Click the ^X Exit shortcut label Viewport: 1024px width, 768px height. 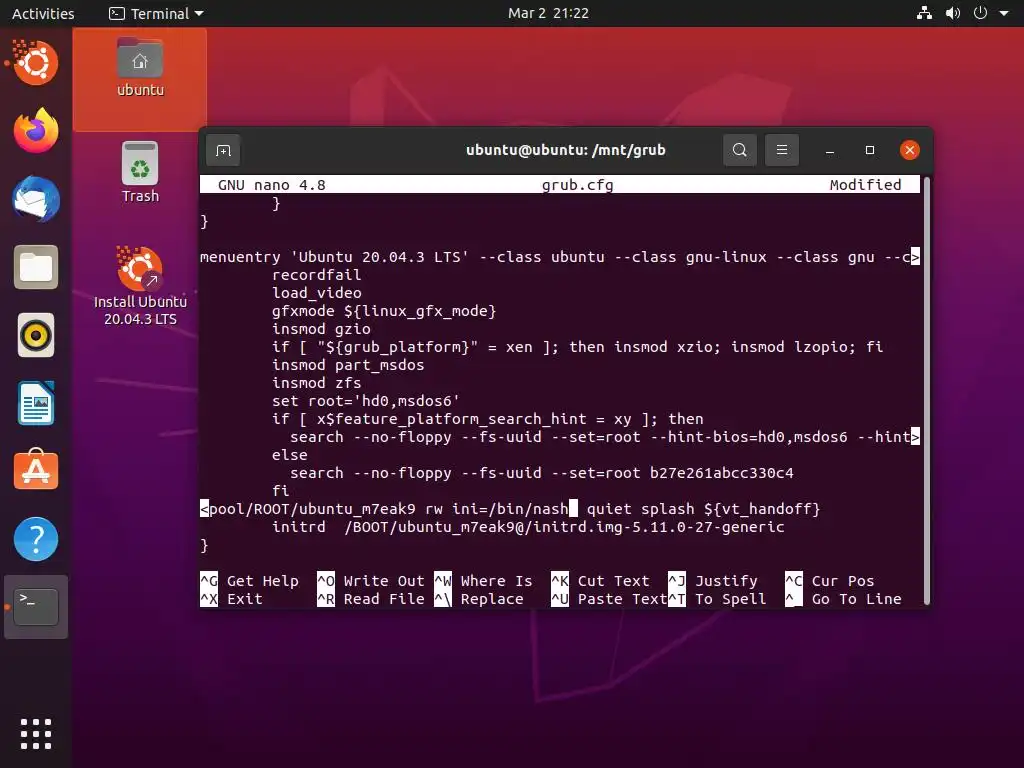coord(231,599)
